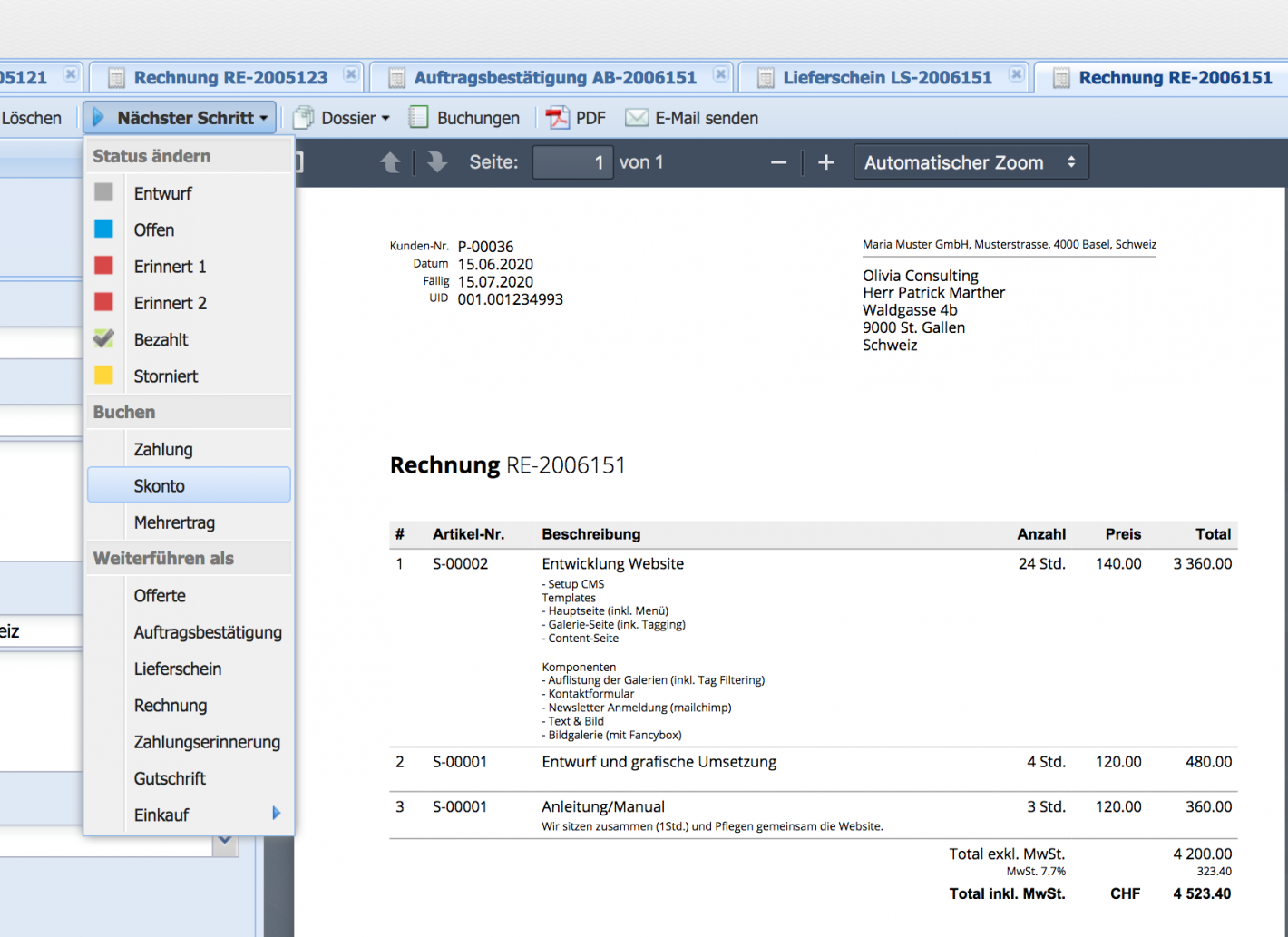Go to next page with down arrow icon
This screenshot has width=1288, height=937.
436,161
